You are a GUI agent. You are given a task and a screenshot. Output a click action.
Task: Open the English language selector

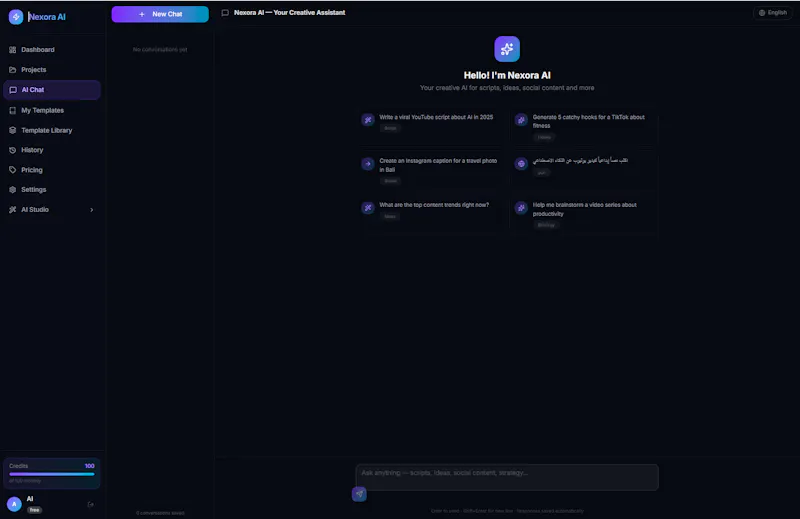(x=772, y=13)
